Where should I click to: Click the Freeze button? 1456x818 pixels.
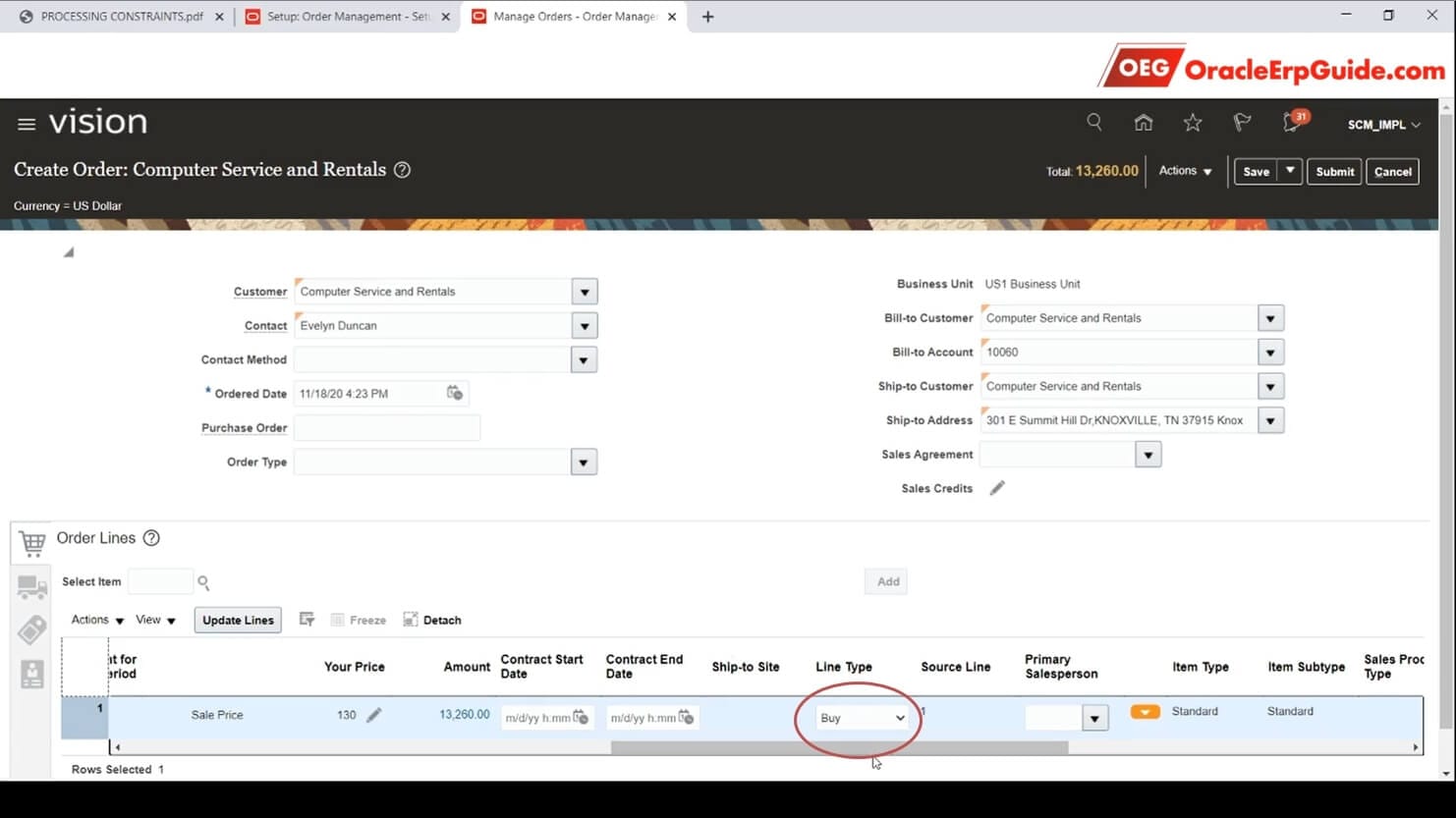(x=359, y=620)
